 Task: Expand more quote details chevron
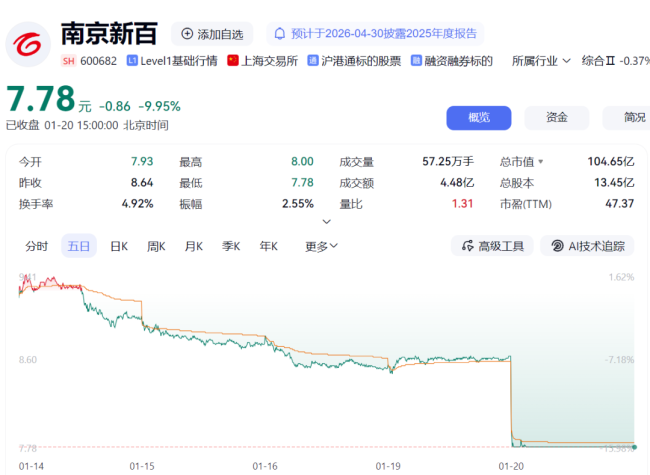point(327,222)
